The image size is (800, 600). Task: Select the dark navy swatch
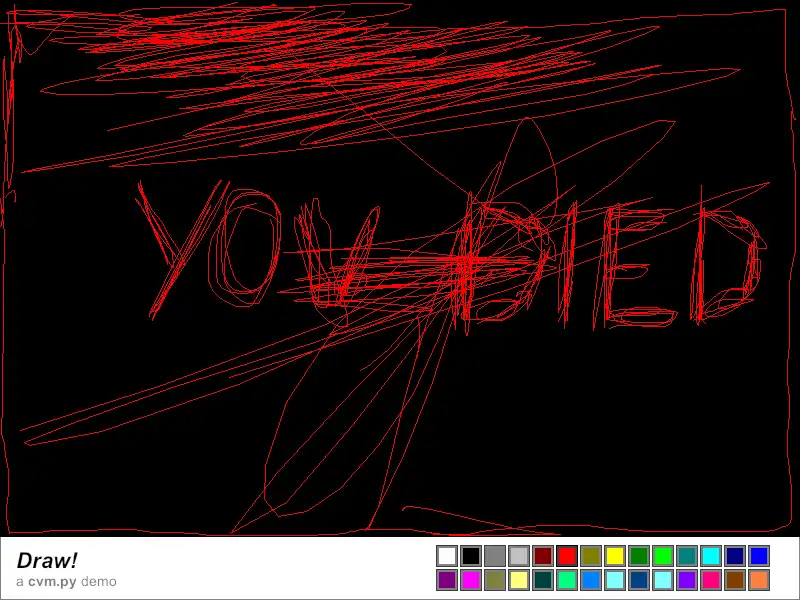point(735,556)
